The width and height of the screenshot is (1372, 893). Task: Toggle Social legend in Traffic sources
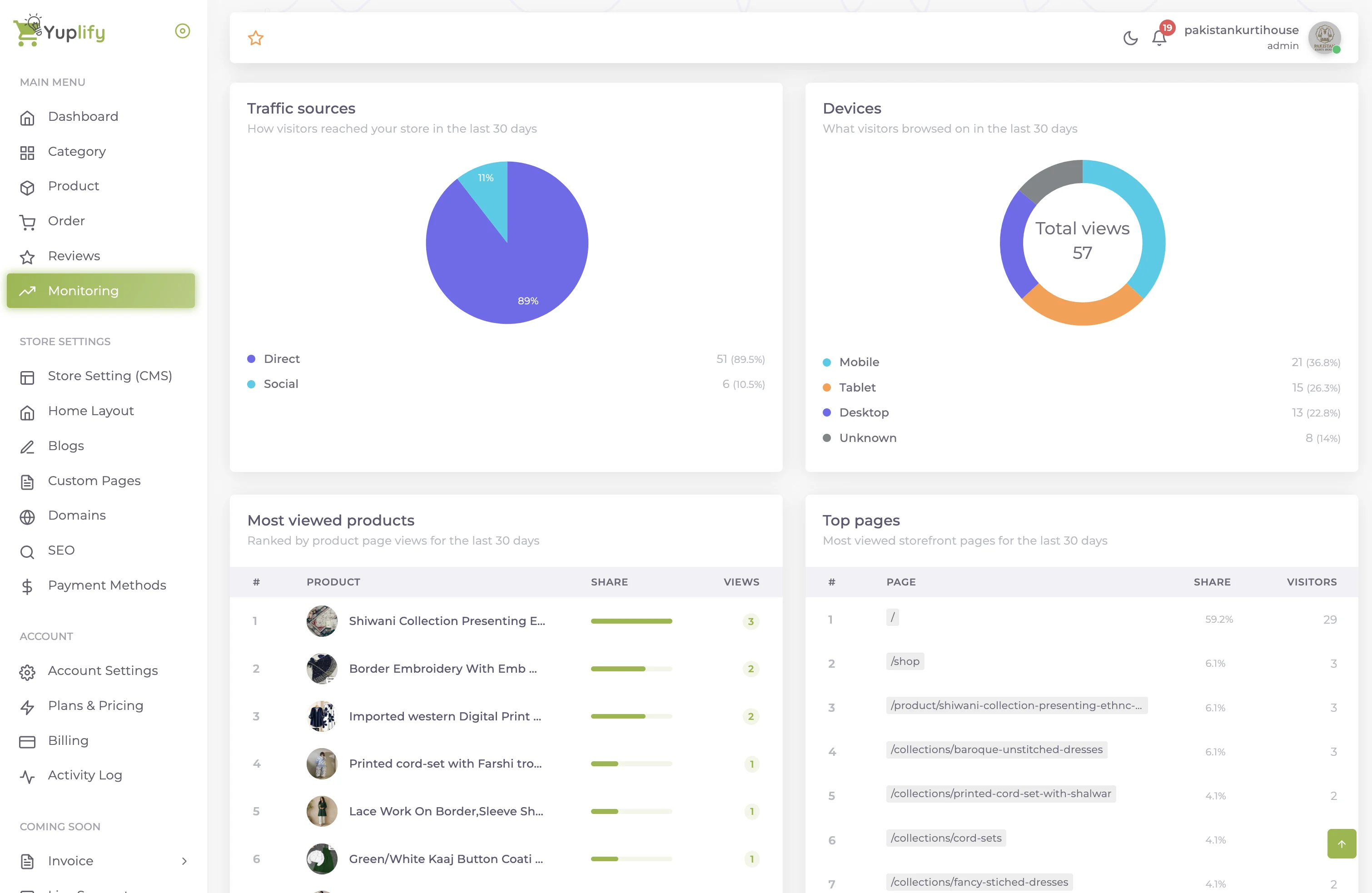click(x=273, y=384)
